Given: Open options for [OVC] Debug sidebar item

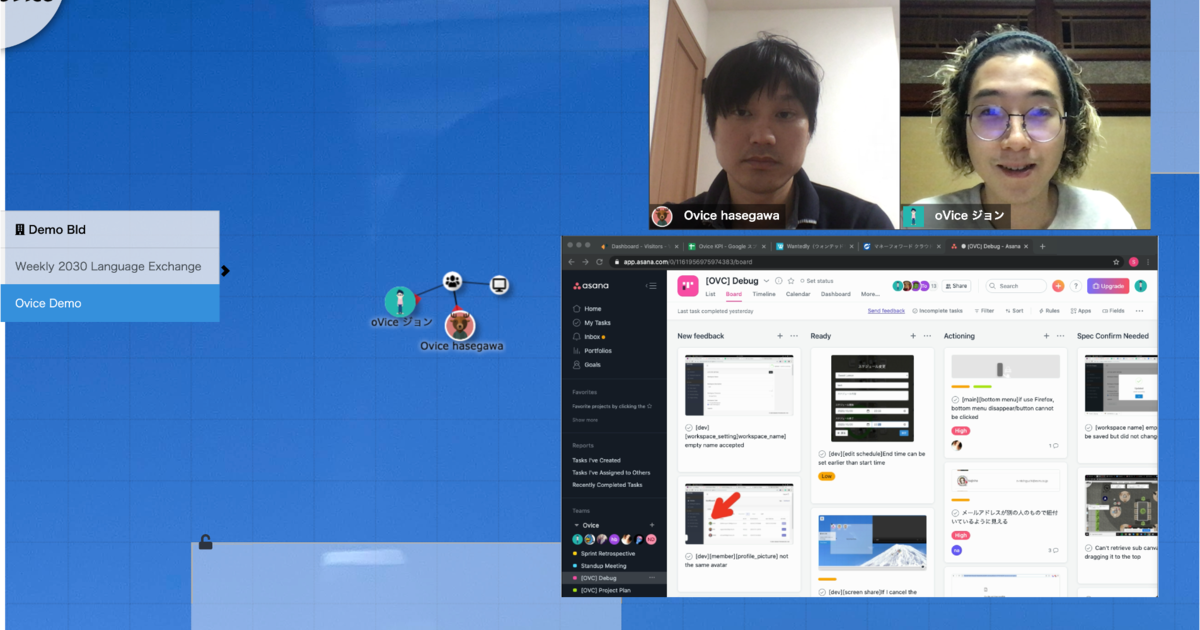Looking at the screenshot, I should (652, 578).
